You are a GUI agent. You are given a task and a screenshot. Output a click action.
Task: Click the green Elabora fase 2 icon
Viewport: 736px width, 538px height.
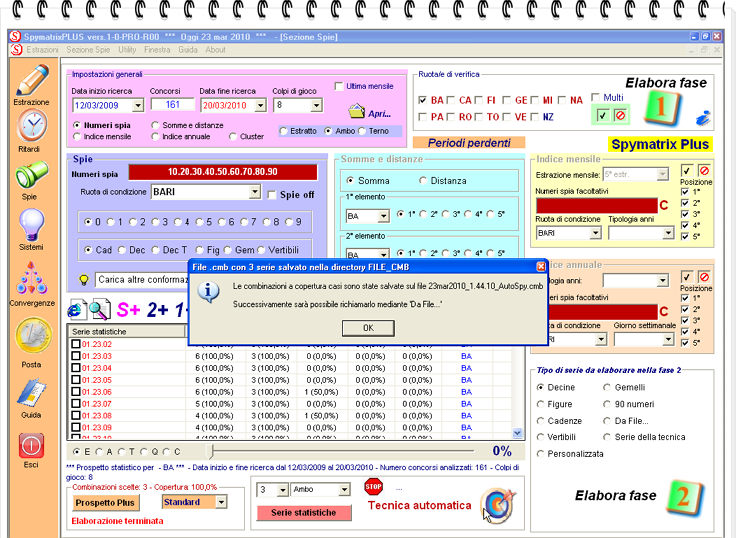685,498
